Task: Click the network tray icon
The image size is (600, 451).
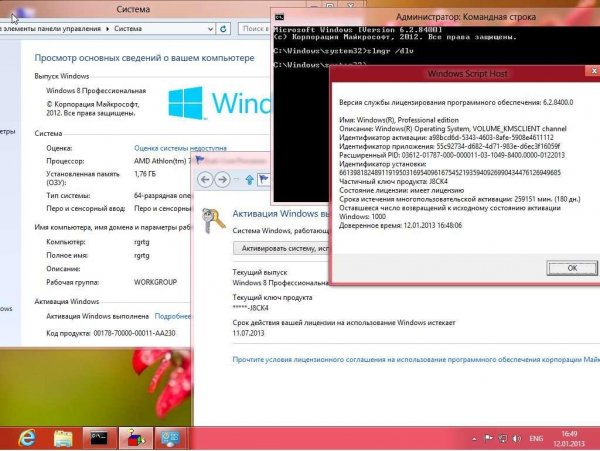Action: coord(503,438)
